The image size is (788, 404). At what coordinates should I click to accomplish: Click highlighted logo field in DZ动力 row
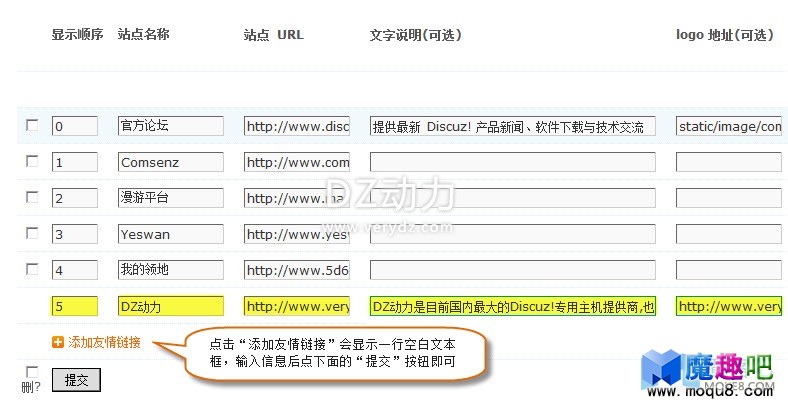[729, 306]
